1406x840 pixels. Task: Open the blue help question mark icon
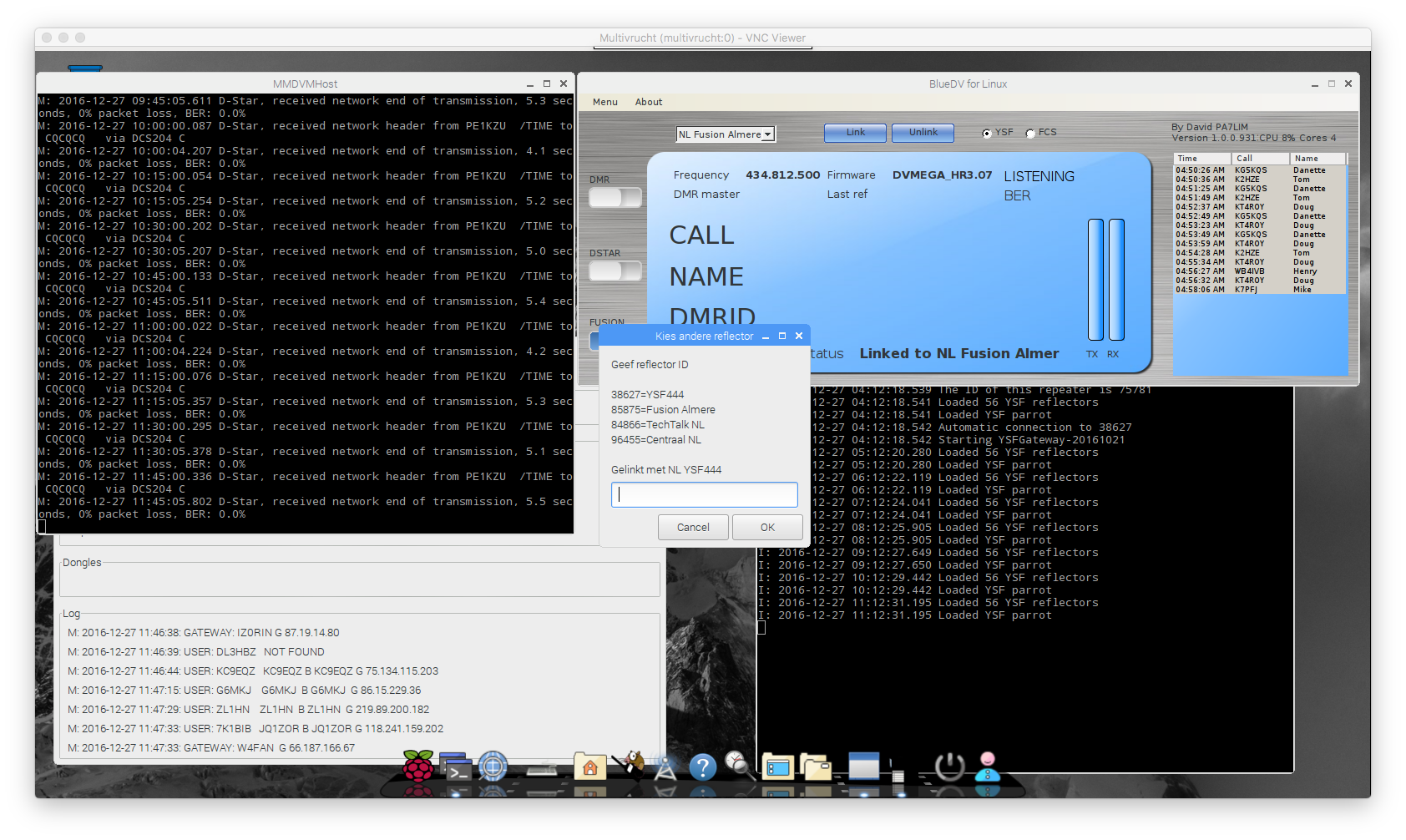[x=703, y=767]
